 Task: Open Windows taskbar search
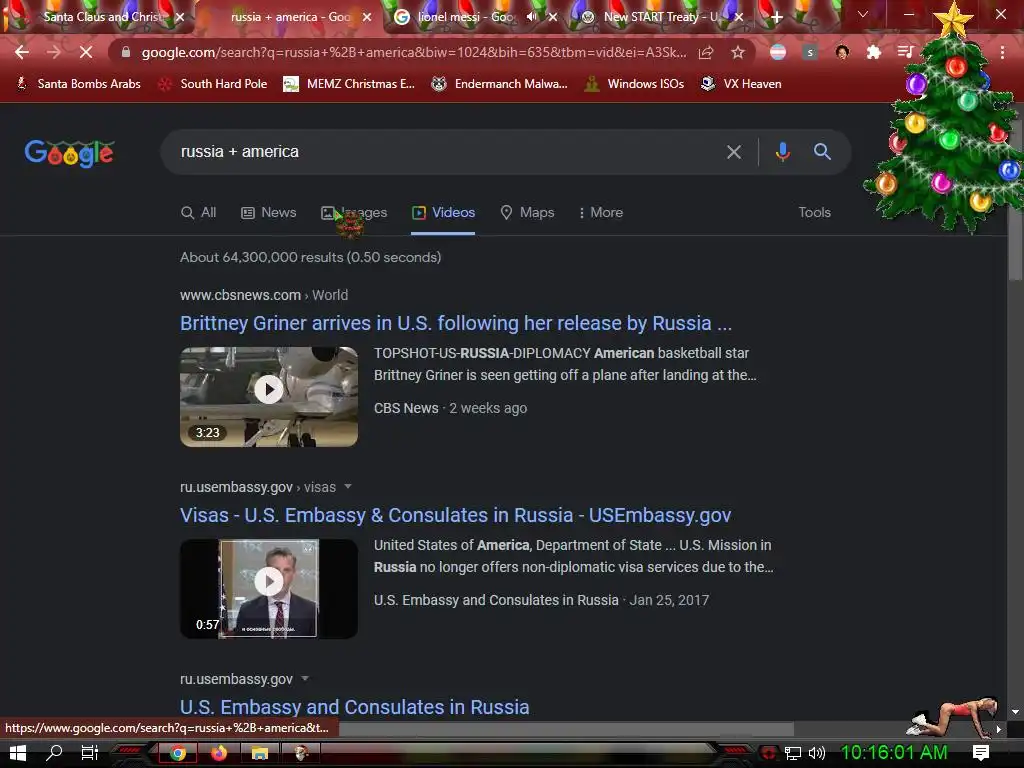pos(54,753)
